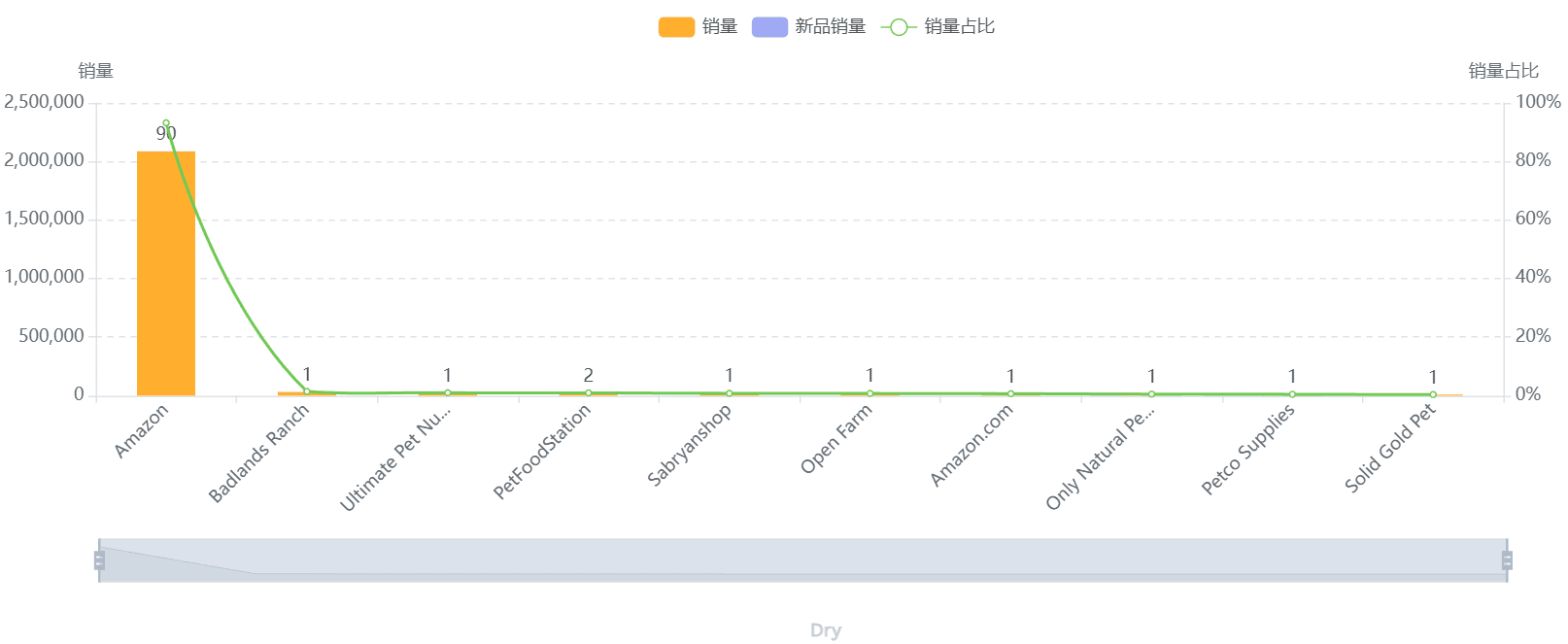Click the left handle of the zoom slider
Screen dimensions: 1568x644
[99, 560]
